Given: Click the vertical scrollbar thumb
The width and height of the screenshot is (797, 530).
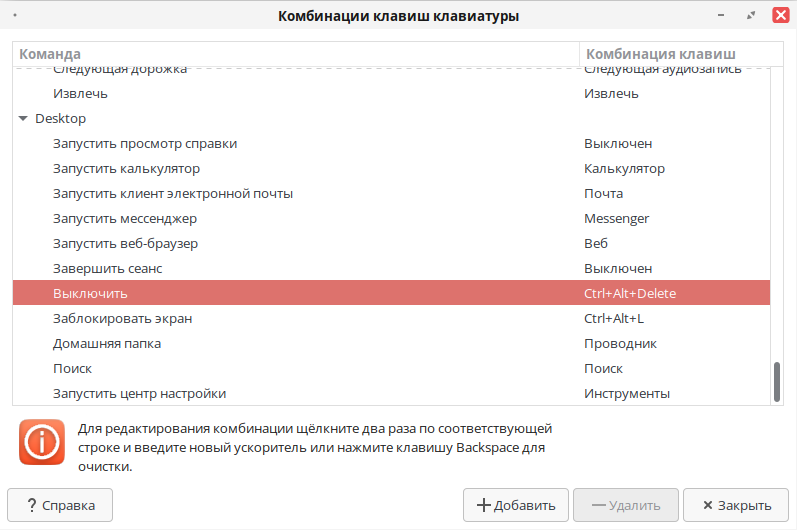Looking at the screenshot, I should click(x=776, y=381).
